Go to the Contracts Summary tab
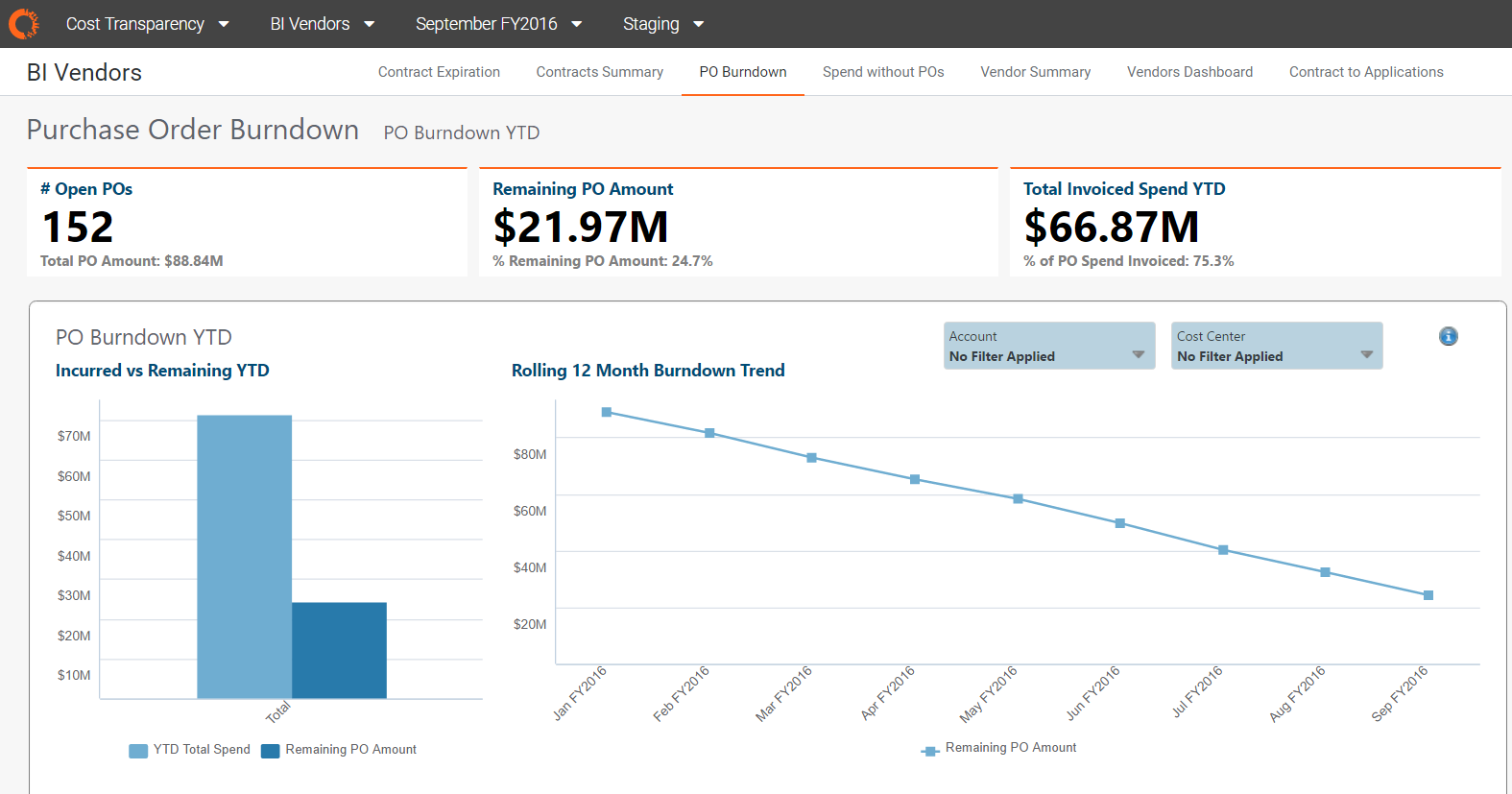Image resolution: width=1512 pixels, height=794 pixels. tap(599, 72)
